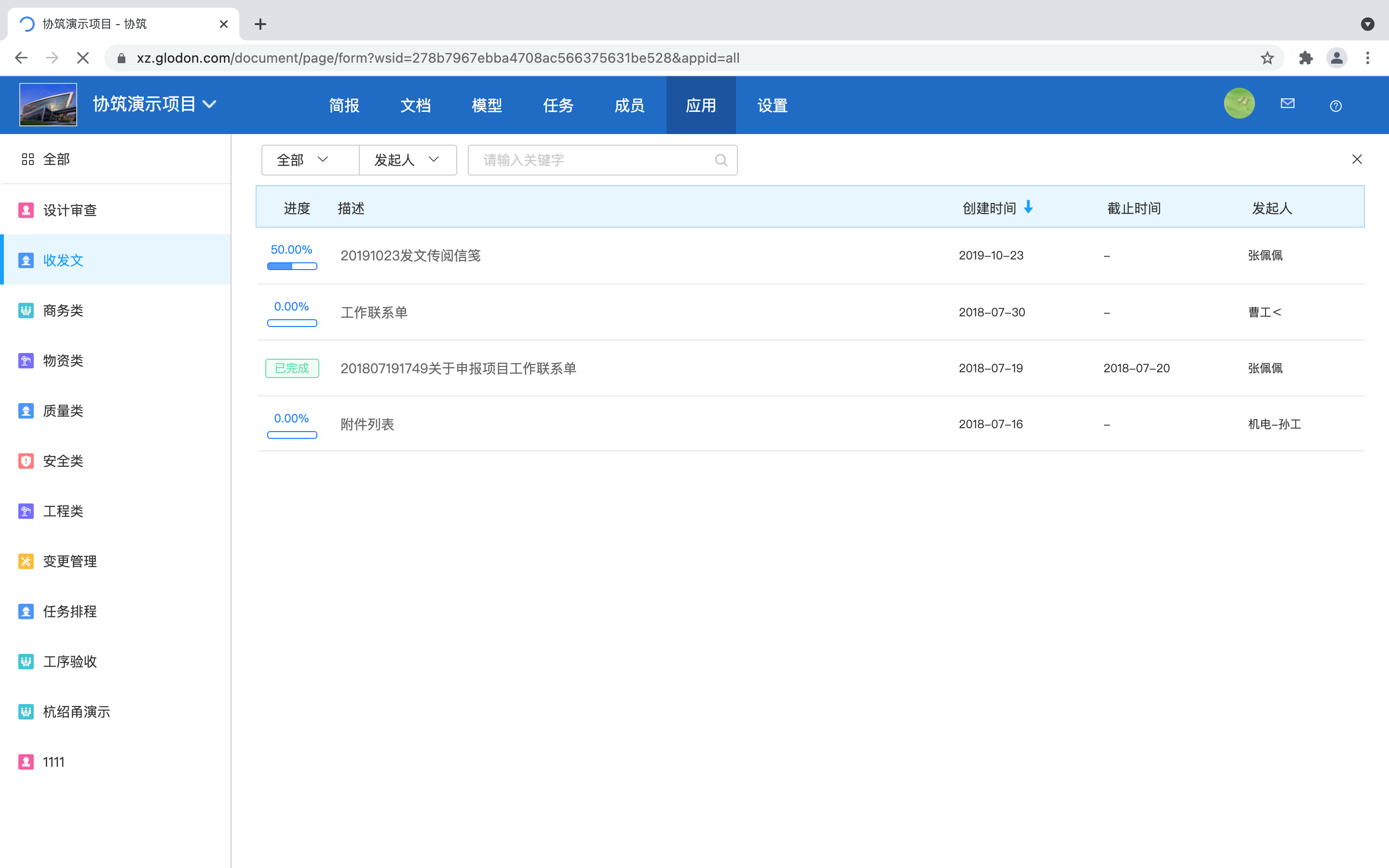
Task: Open the 设置 menu item
Action: [x=771, y=105]
